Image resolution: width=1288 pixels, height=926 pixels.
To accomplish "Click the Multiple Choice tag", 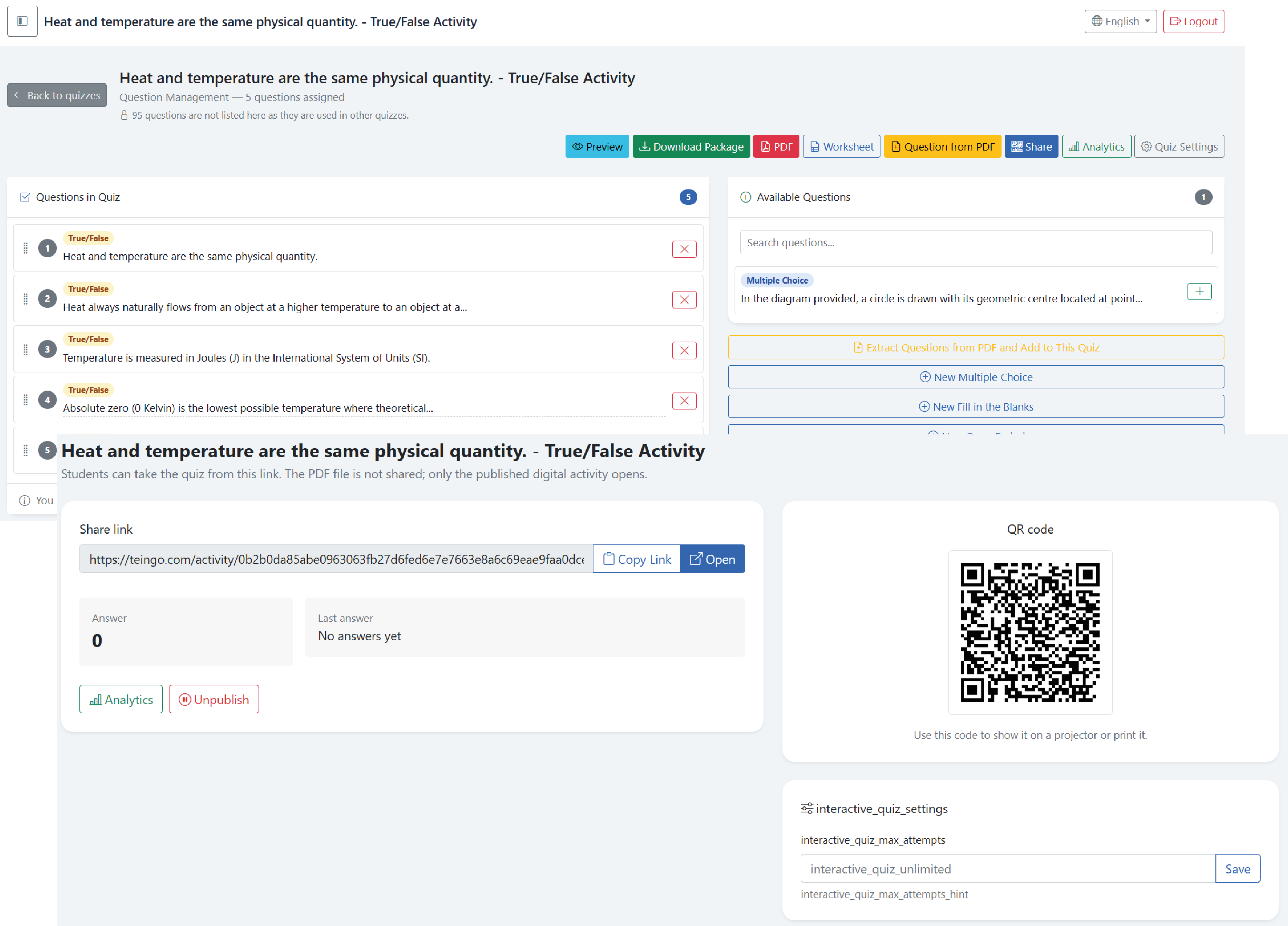I will [776, 281].
